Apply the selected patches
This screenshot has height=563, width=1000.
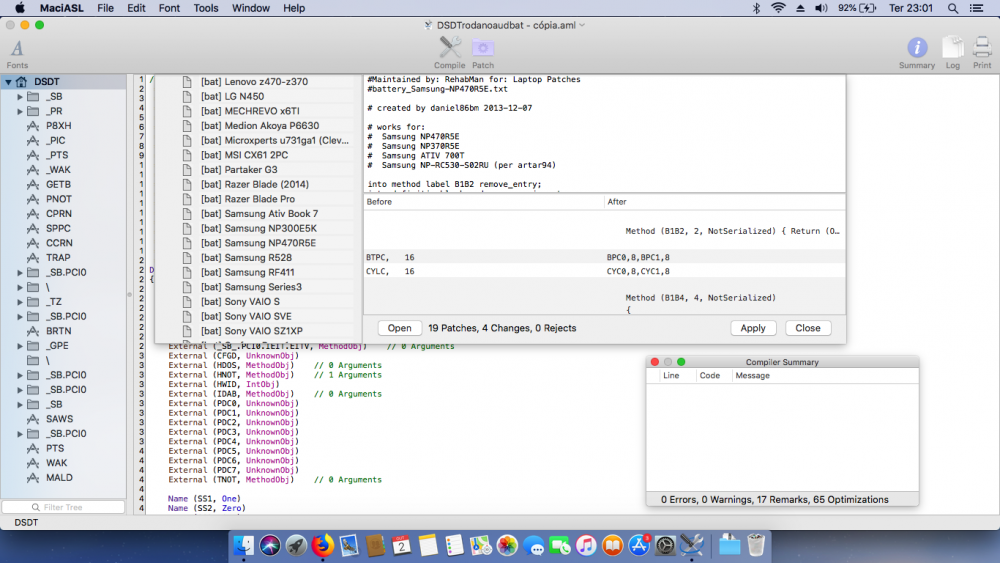pyautogui.click(x=753, y=328)
